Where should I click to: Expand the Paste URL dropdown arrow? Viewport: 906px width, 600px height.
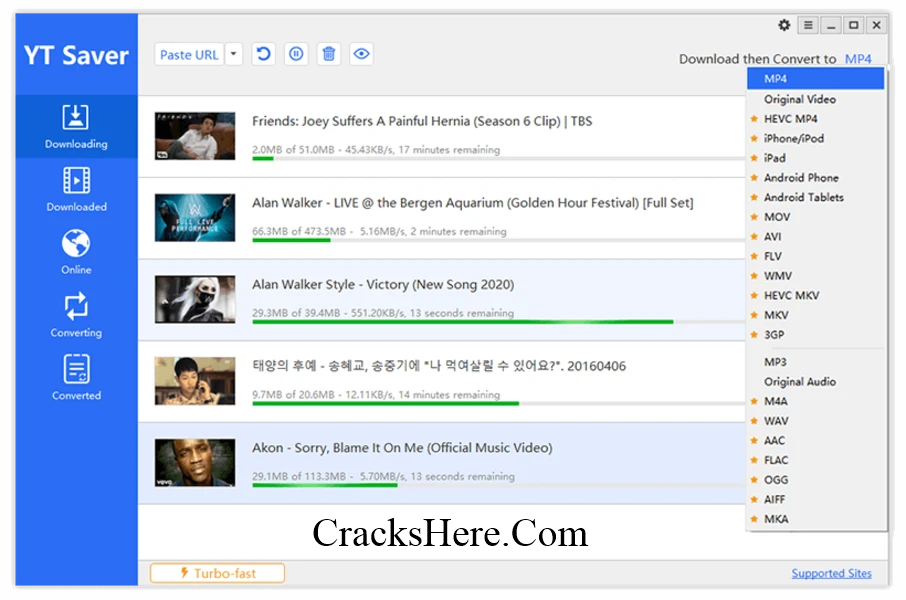[233, 54]
